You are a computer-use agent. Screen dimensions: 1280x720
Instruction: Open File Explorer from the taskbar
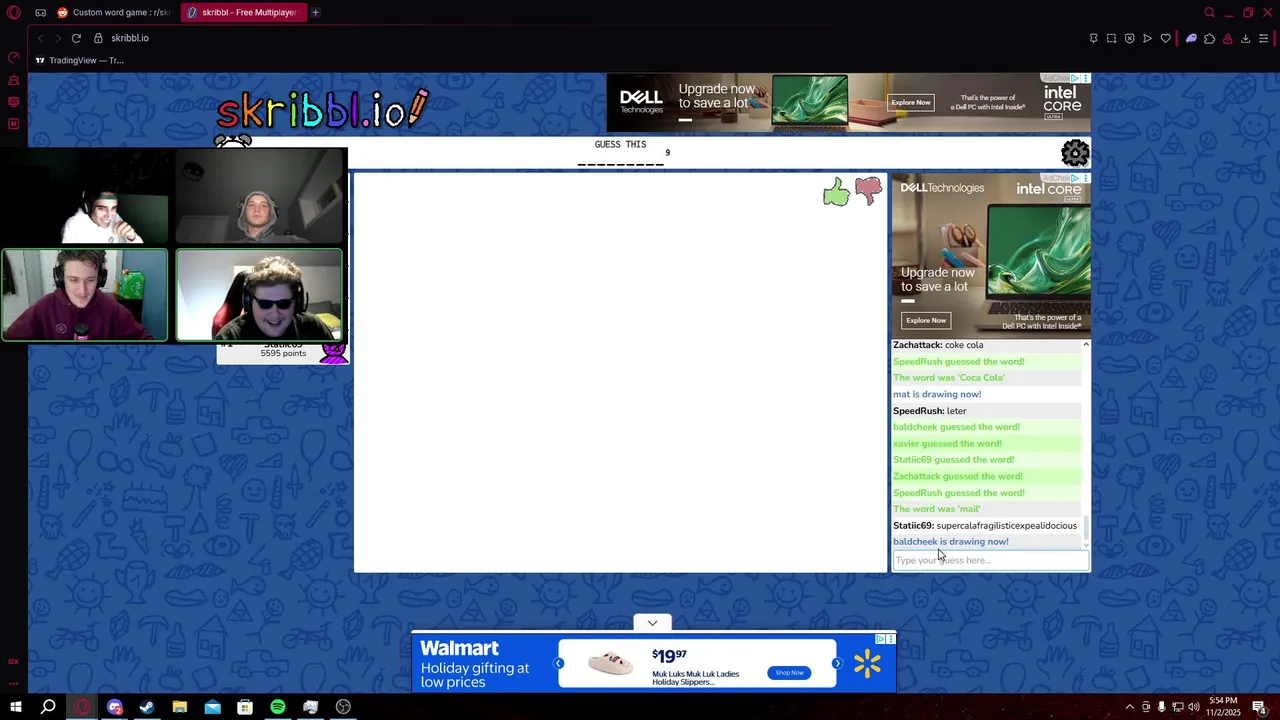[x=180, y=707]
